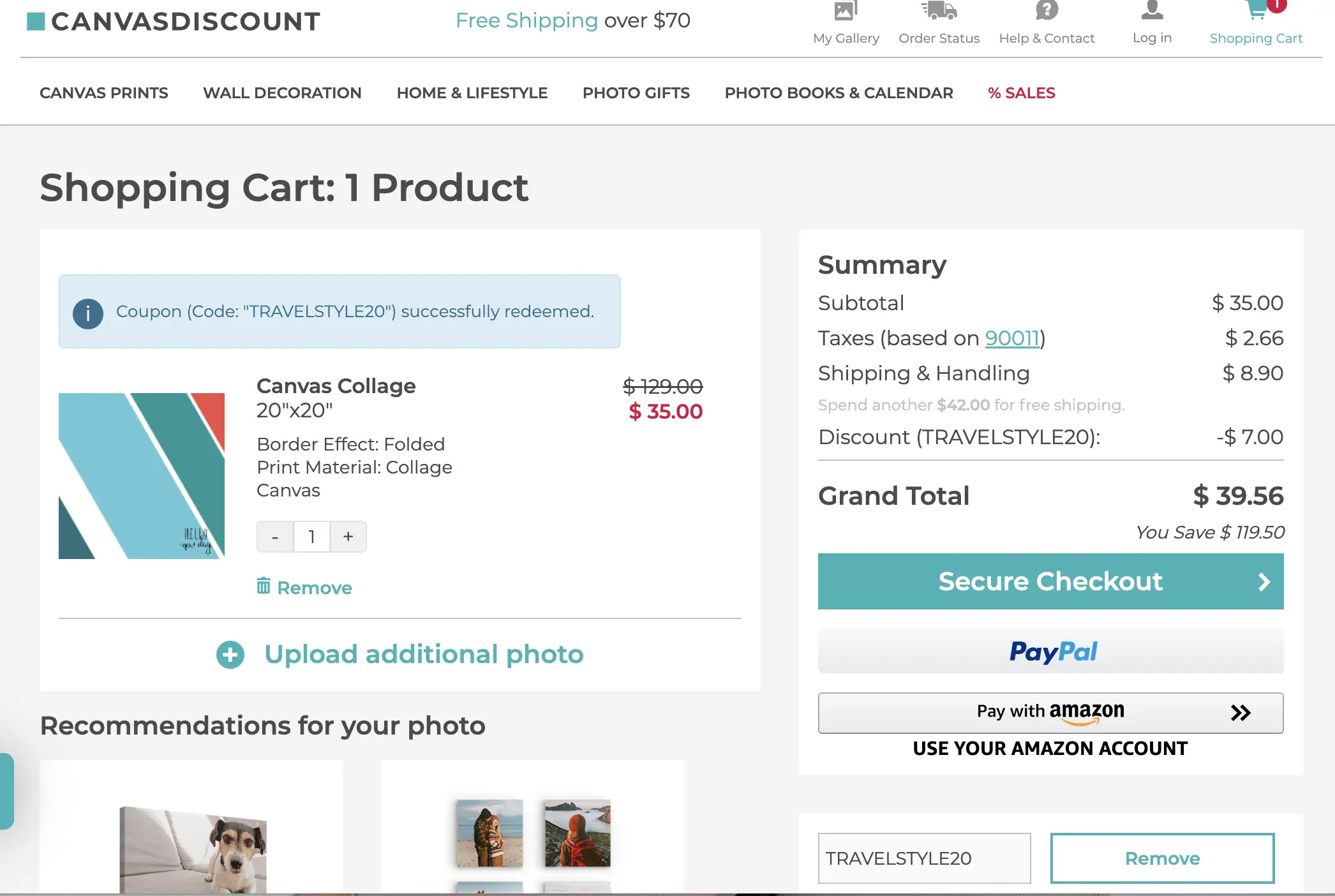Pay using the PayPal button
Screen dimensions: 1335x896
point(1050,652)
